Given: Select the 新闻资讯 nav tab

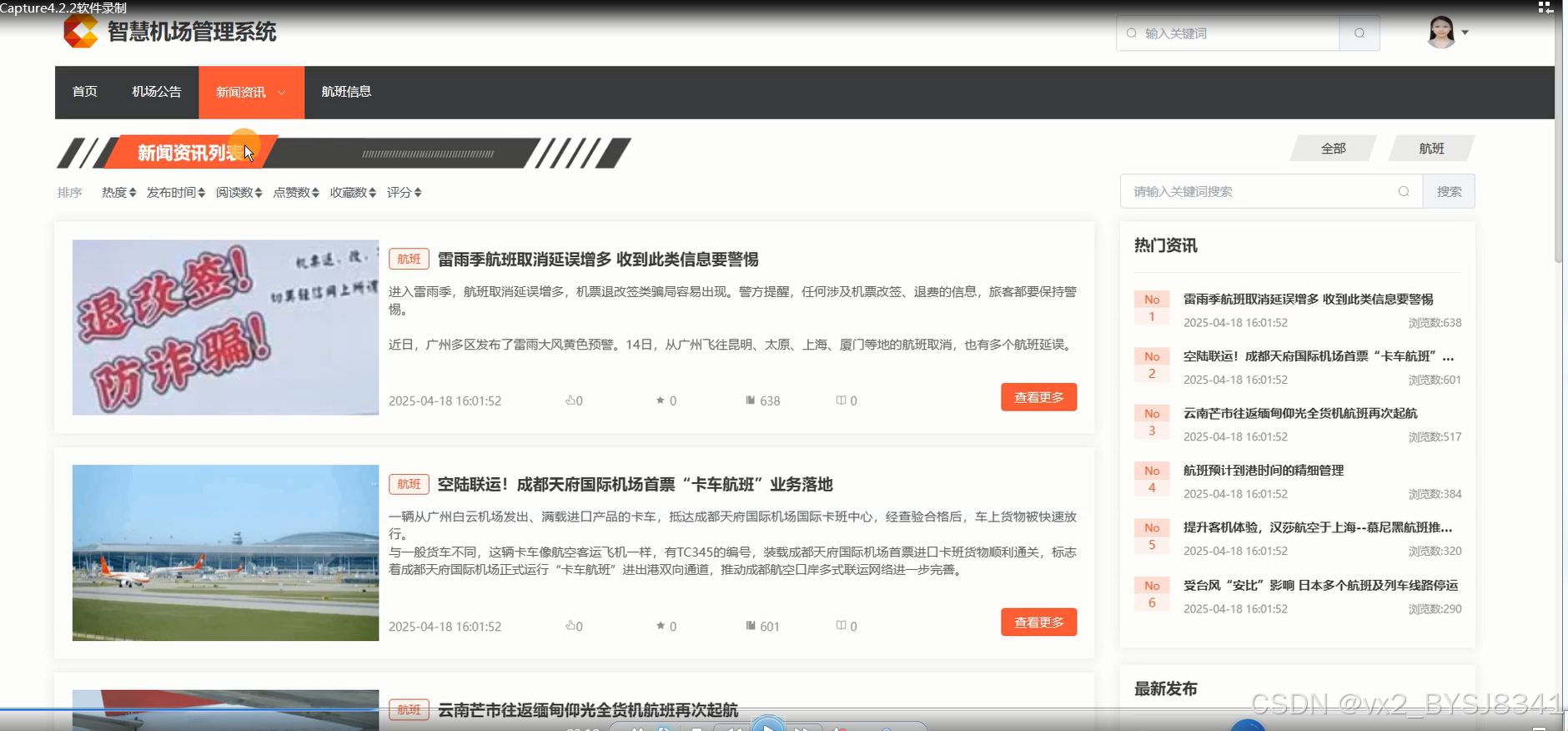Looking at the screenshot, I should 241,93.
